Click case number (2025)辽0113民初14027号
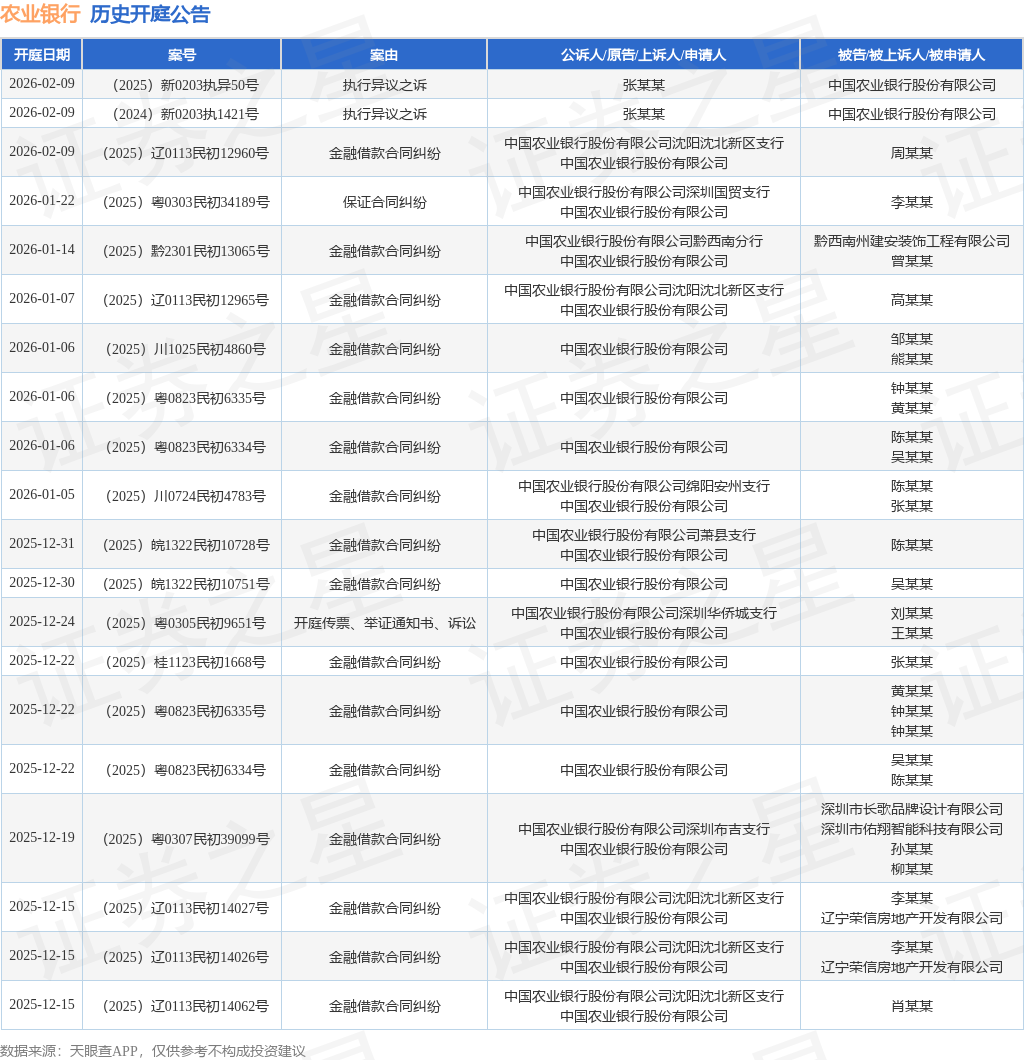This screenshot has width=1024, height=1060. point(182,908)
